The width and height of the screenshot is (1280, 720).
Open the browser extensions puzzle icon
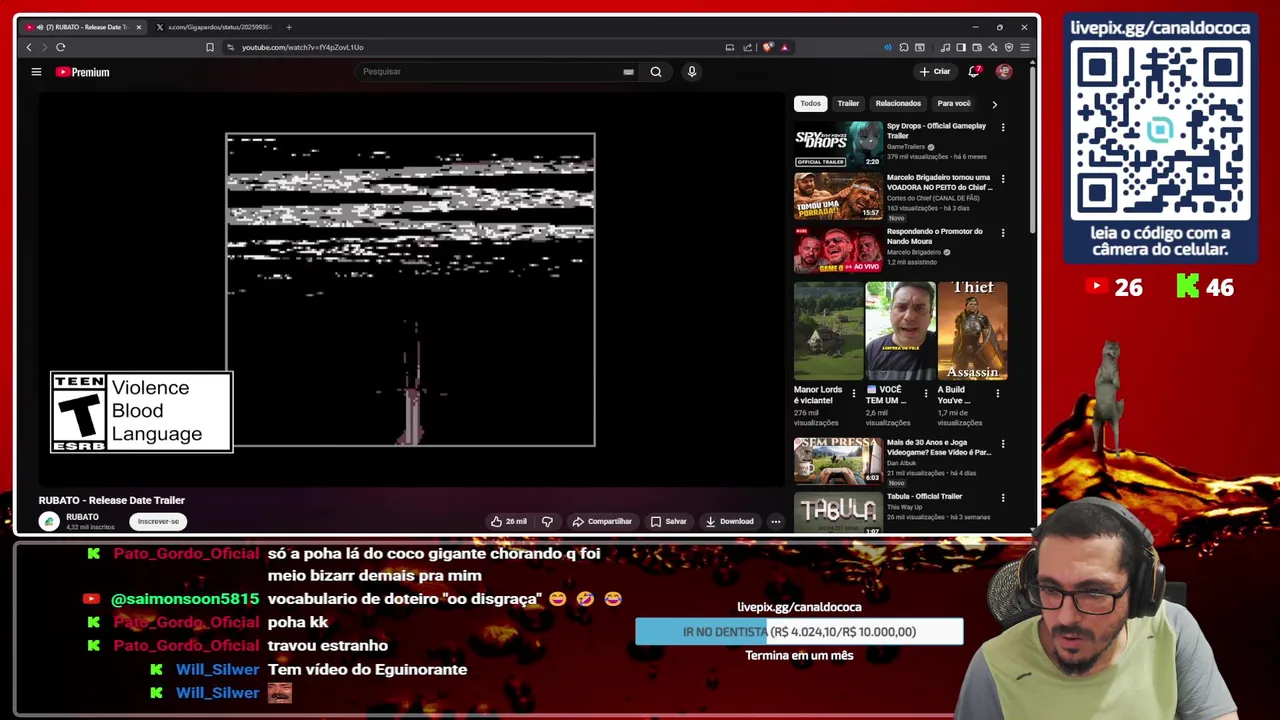pos(904,47)
